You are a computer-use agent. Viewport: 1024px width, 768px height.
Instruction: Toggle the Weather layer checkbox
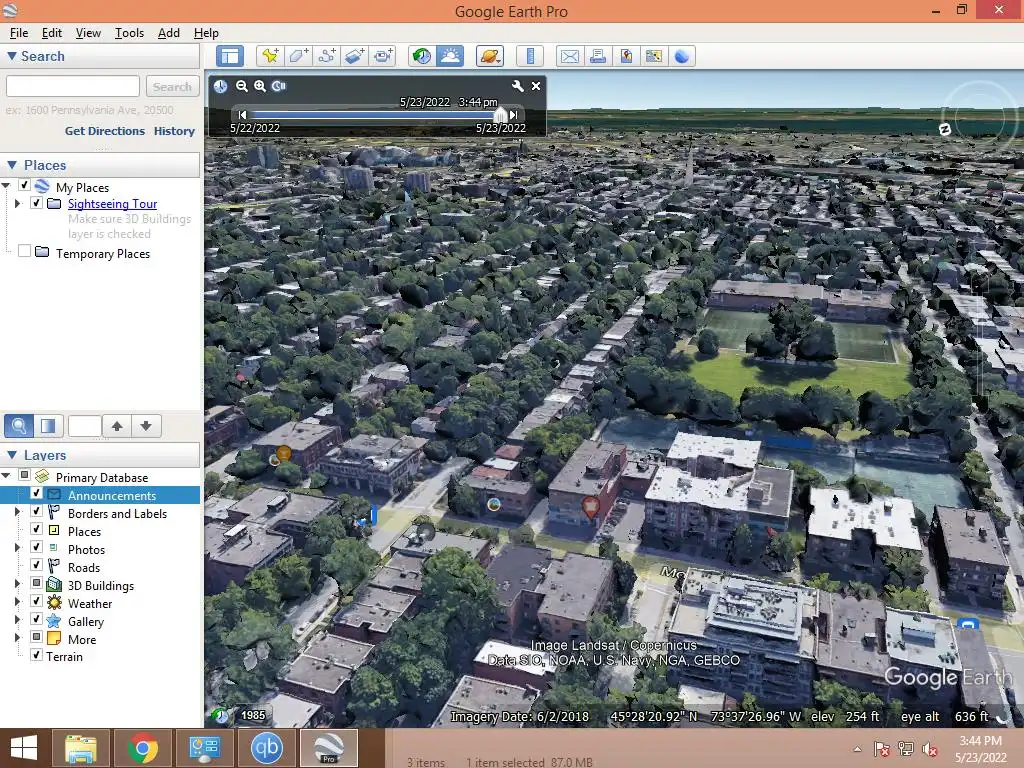(37, 601)
